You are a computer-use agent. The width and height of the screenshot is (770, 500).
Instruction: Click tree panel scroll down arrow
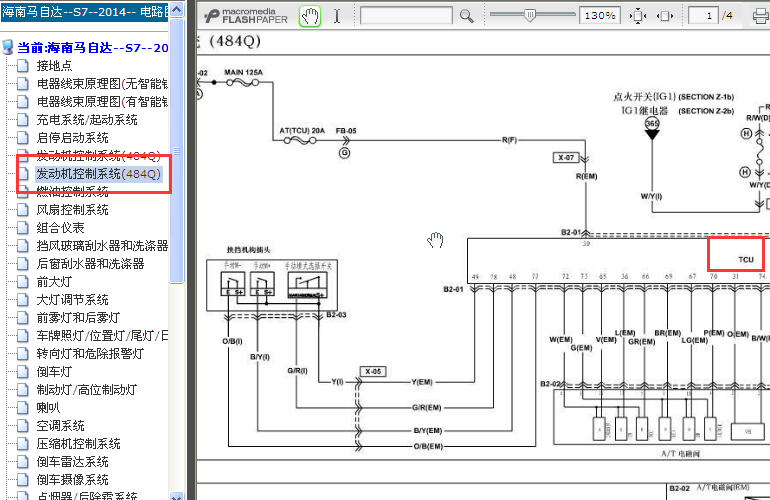(177, 495)
